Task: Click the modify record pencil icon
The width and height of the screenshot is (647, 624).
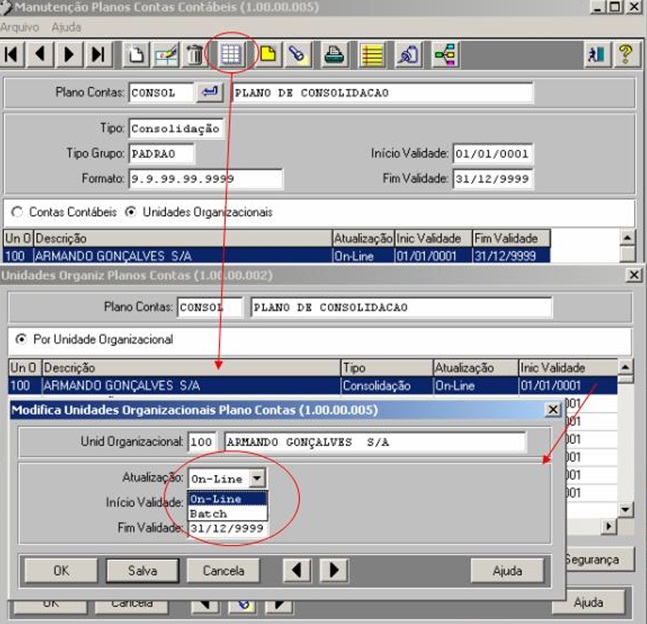Action: coord(166,54)
